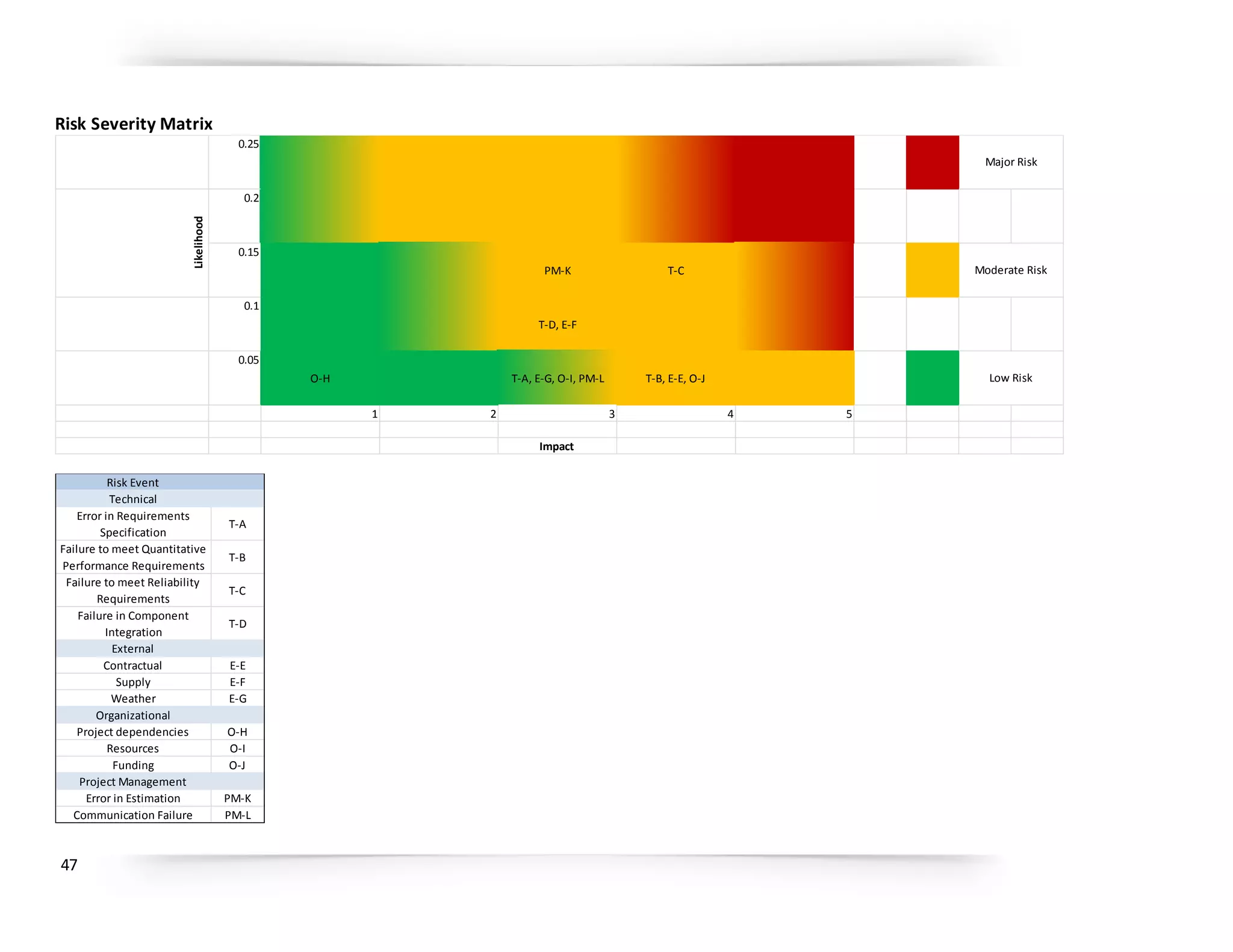Click impact axis value 4
This screenshot has width=1233, height=952.
pos(730,414)
